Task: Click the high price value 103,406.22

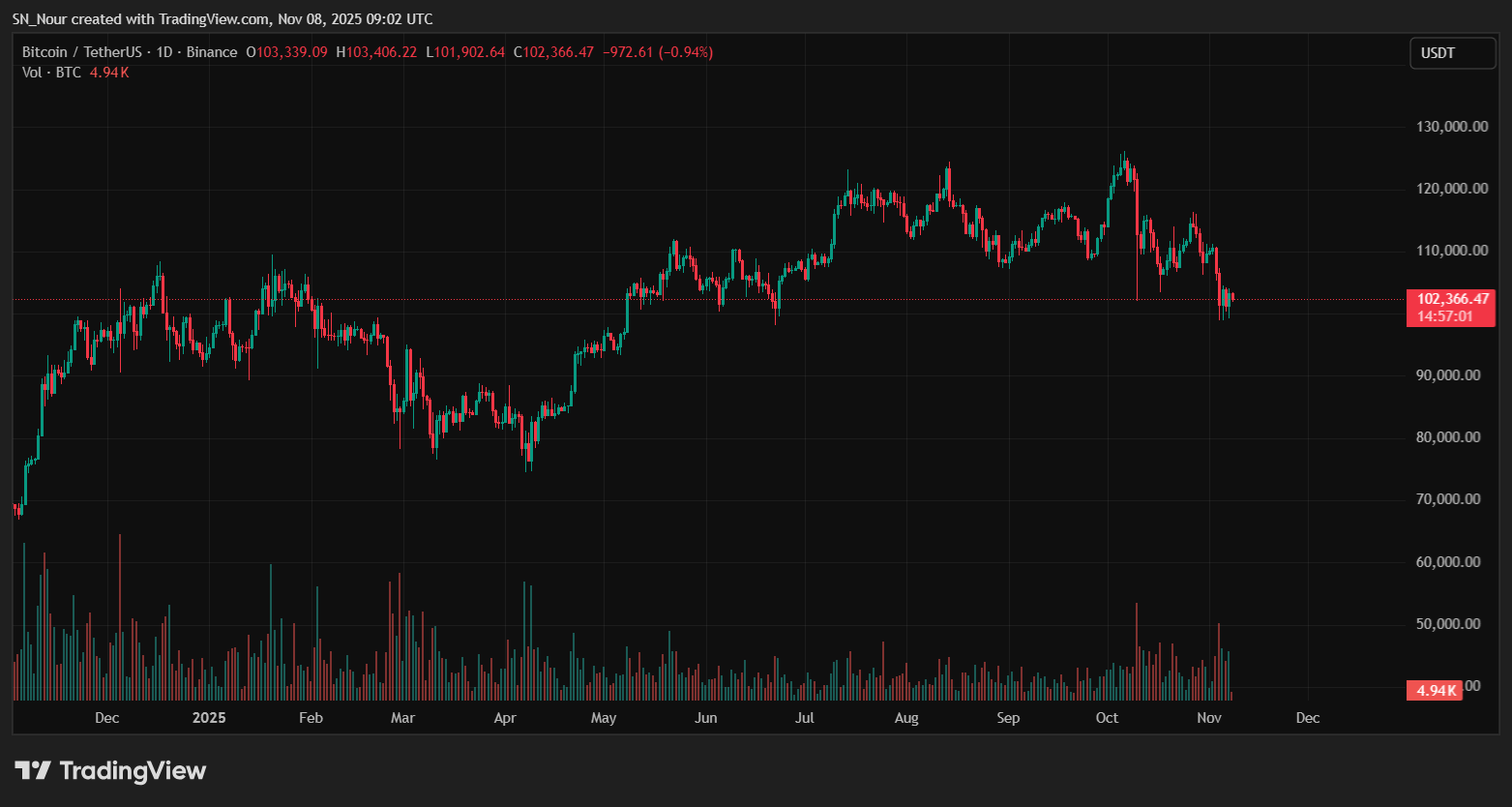Action: [375, 51]
